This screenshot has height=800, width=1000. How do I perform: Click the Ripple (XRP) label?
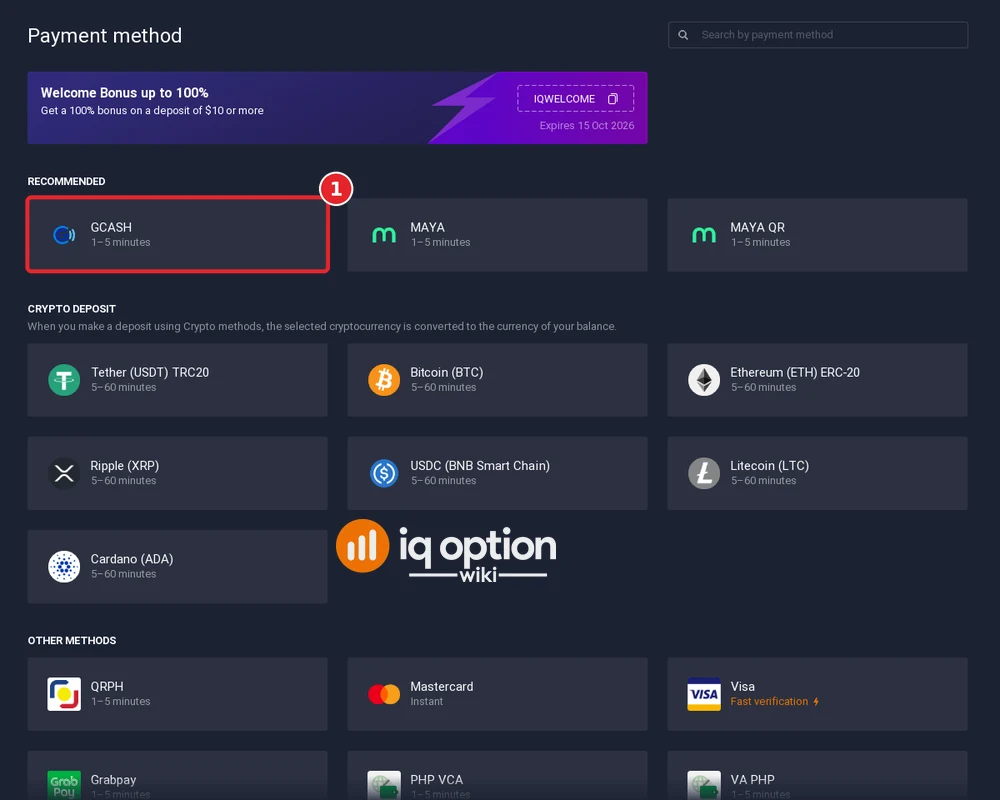(124, 466)
